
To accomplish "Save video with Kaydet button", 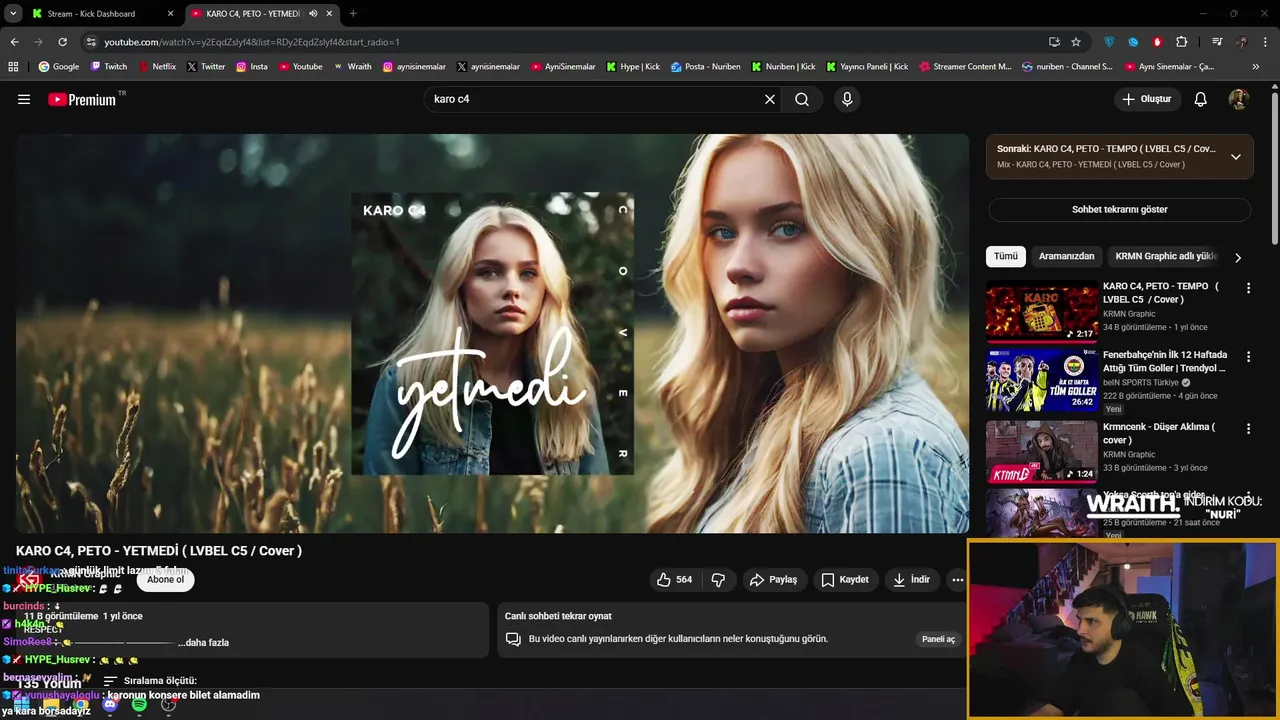I will [x=845, y=579].
